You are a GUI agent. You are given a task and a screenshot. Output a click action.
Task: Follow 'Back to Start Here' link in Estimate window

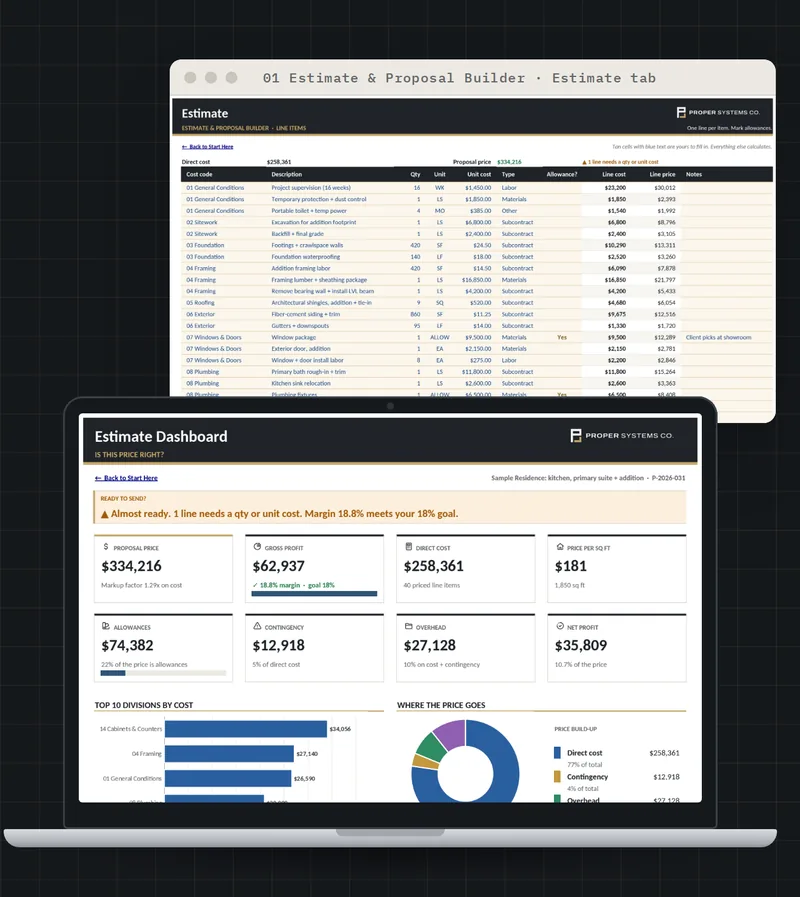point(207,147)
